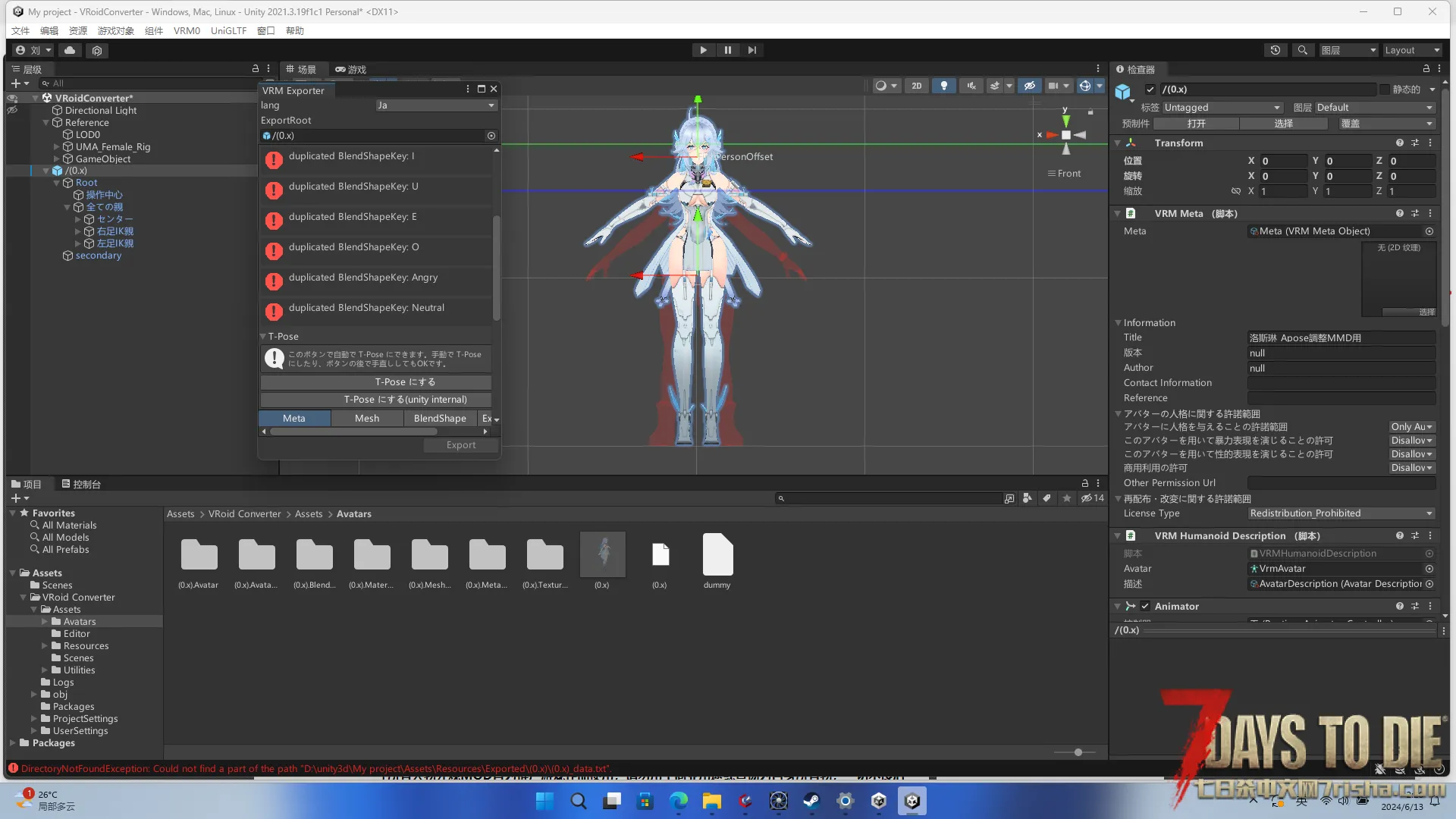Image resolution: width=1456 pixels, height=819 pixels.
Task: Click the orientation gizmo X axis cone
Action: 1052,135
